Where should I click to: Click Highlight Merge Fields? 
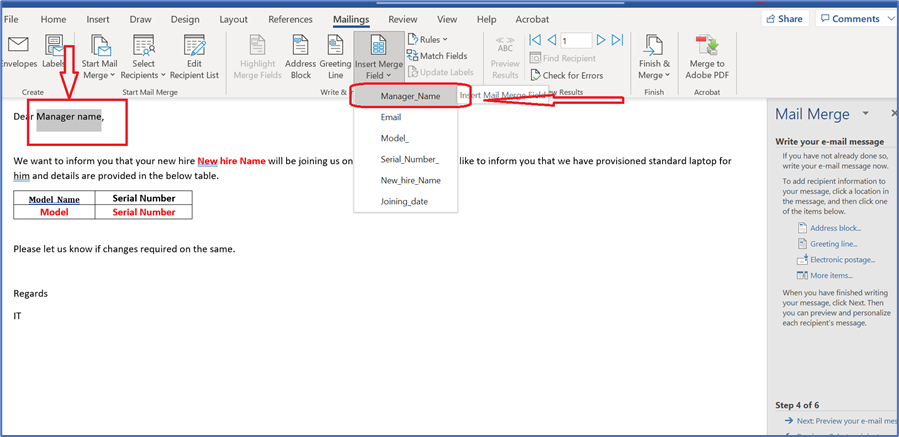point(257,57)
